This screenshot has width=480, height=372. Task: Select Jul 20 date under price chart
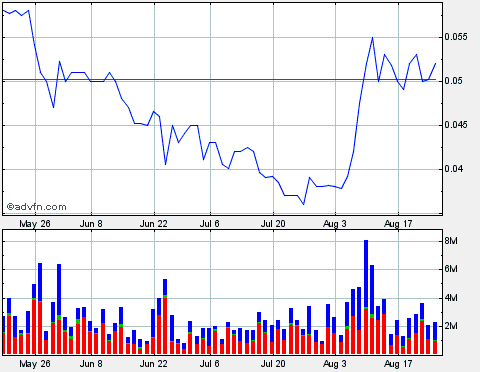[x=273, y=224]
